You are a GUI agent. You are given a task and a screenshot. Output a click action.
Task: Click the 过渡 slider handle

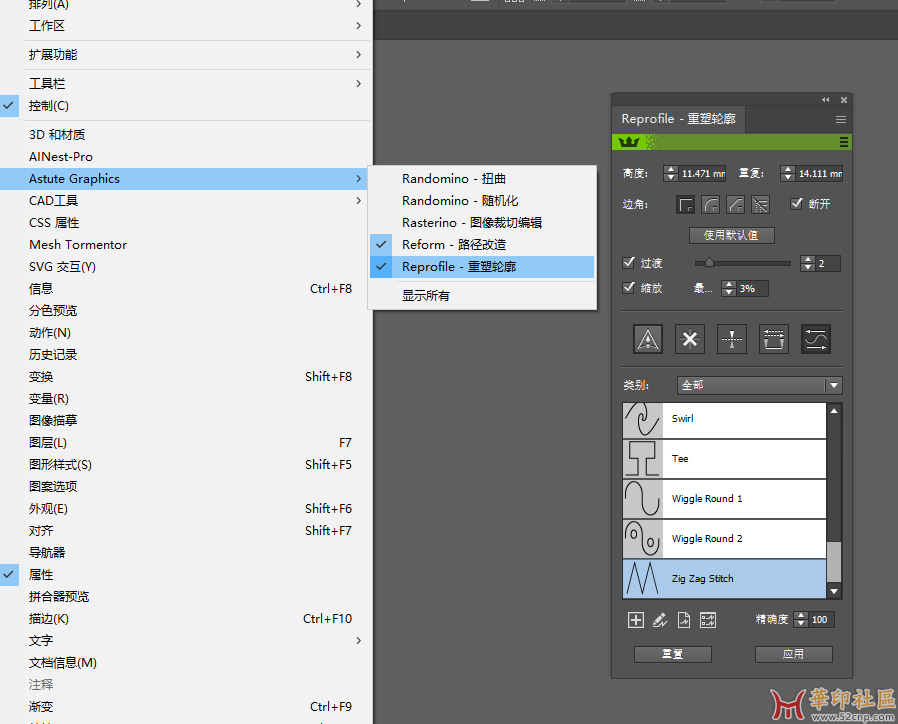pyautogui.click(x=709, y=262)
